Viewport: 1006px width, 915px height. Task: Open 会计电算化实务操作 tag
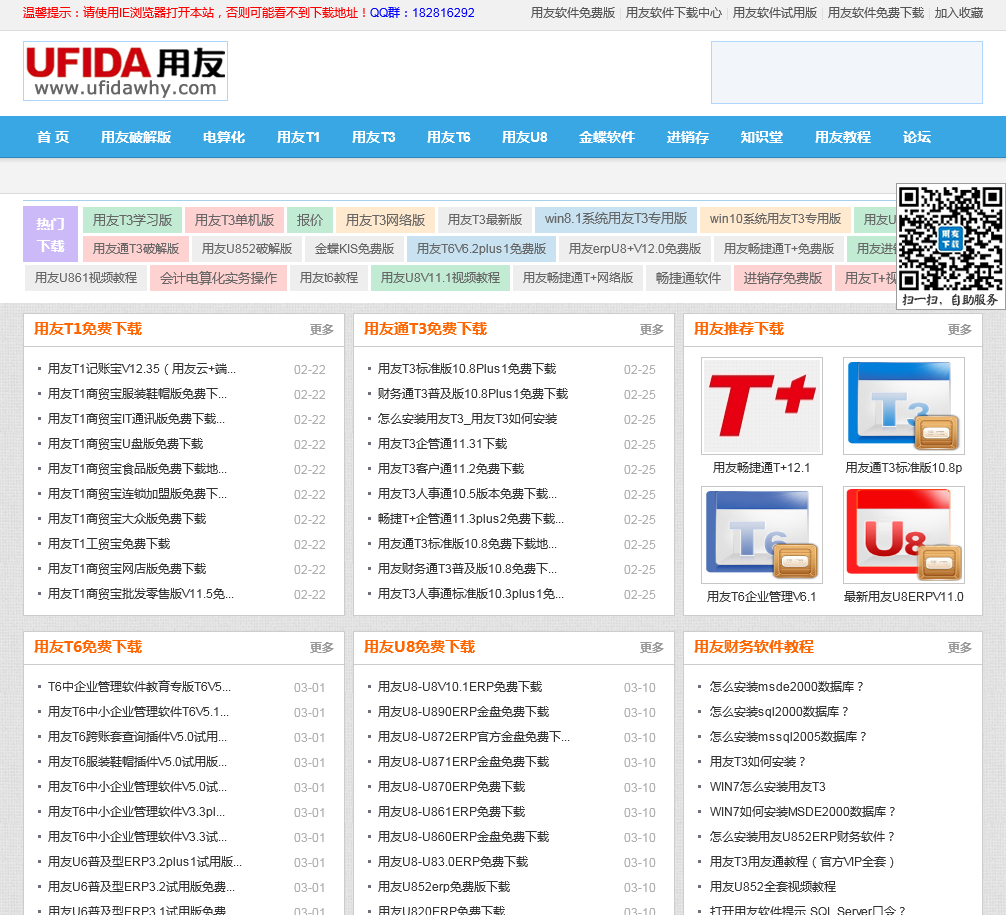point(218,278)
